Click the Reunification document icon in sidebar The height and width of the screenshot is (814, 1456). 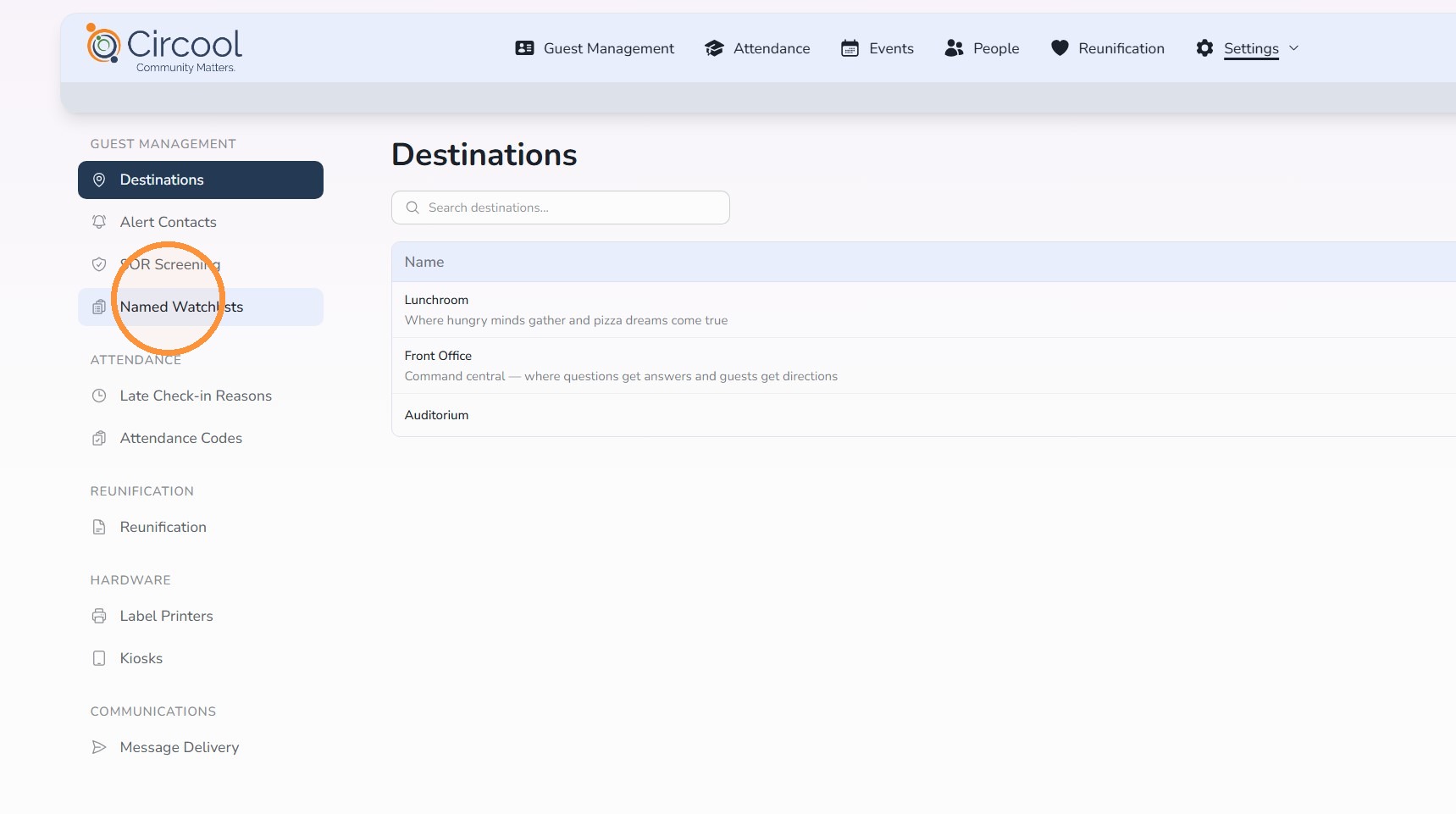[x=99, y=527]
